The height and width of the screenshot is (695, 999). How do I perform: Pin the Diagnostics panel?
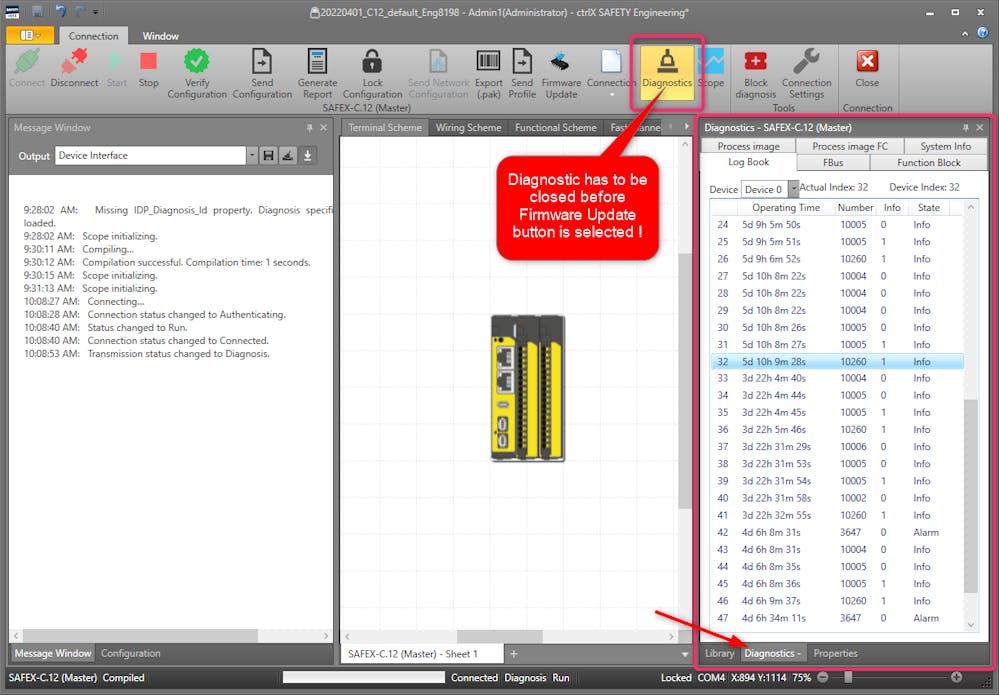coord(966,127)
